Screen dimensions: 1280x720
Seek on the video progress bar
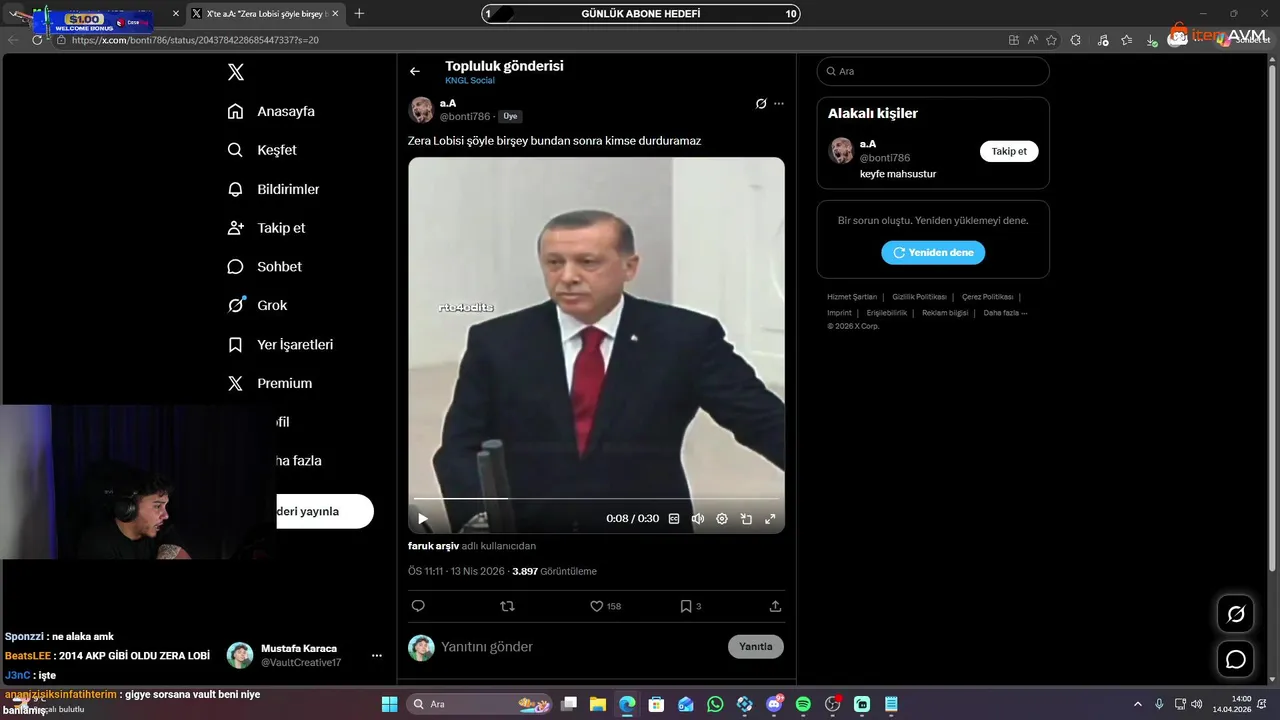click(x=596, y=498)
